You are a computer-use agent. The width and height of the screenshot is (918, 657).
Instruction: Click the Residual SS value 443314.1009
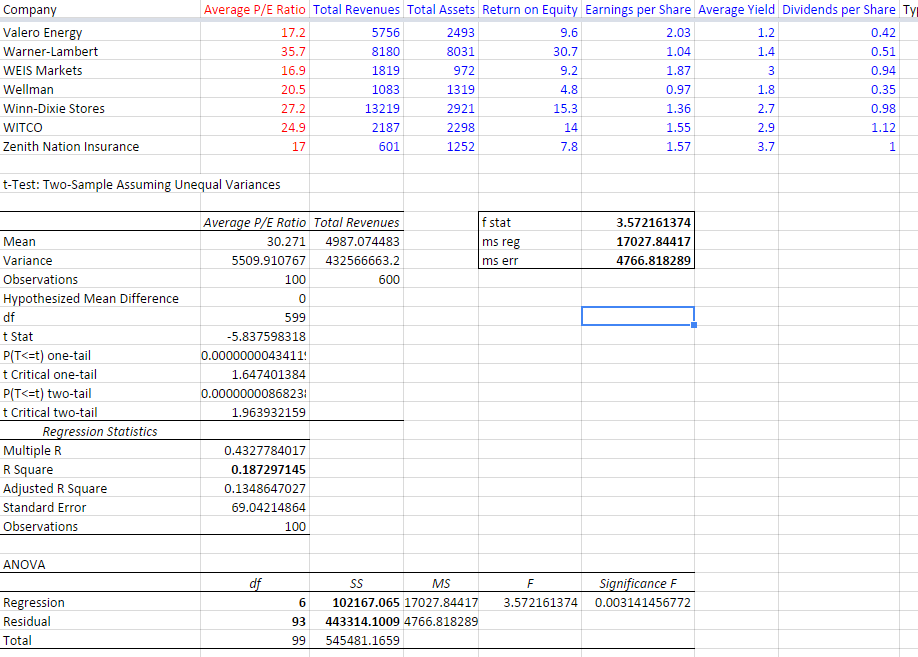[364, 622]
